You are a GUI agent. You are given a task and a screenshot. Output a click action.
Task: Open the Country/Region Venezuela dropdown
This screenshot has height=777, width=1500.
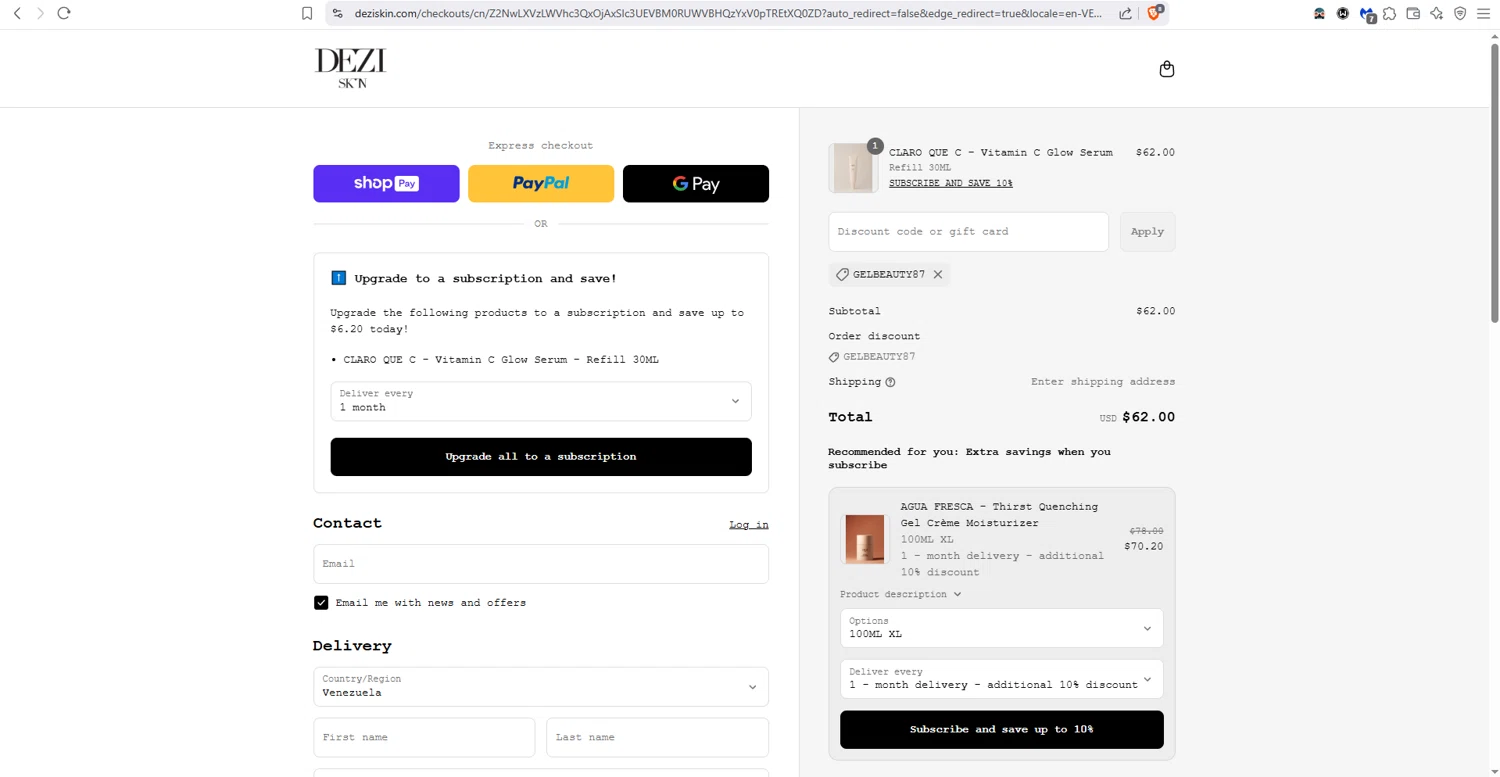(x=541, y=687)
